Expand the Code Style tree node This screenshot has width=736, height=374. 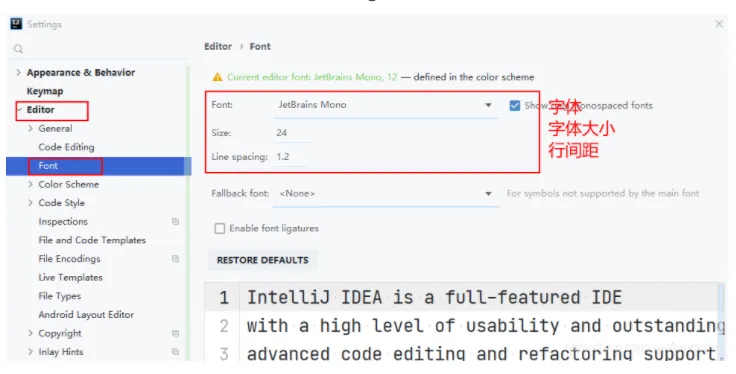(31, 203)
